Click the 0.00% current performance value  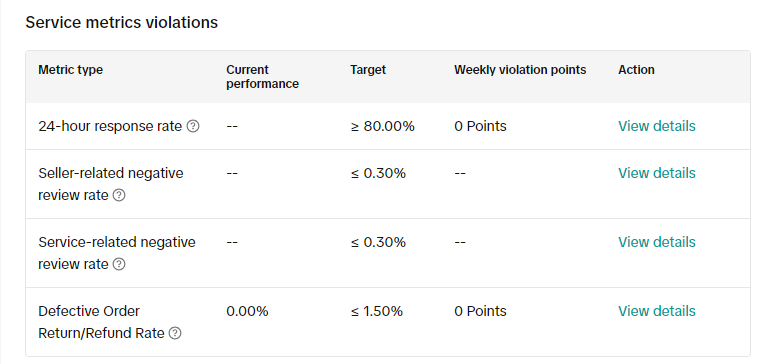[x=247, y=311]
